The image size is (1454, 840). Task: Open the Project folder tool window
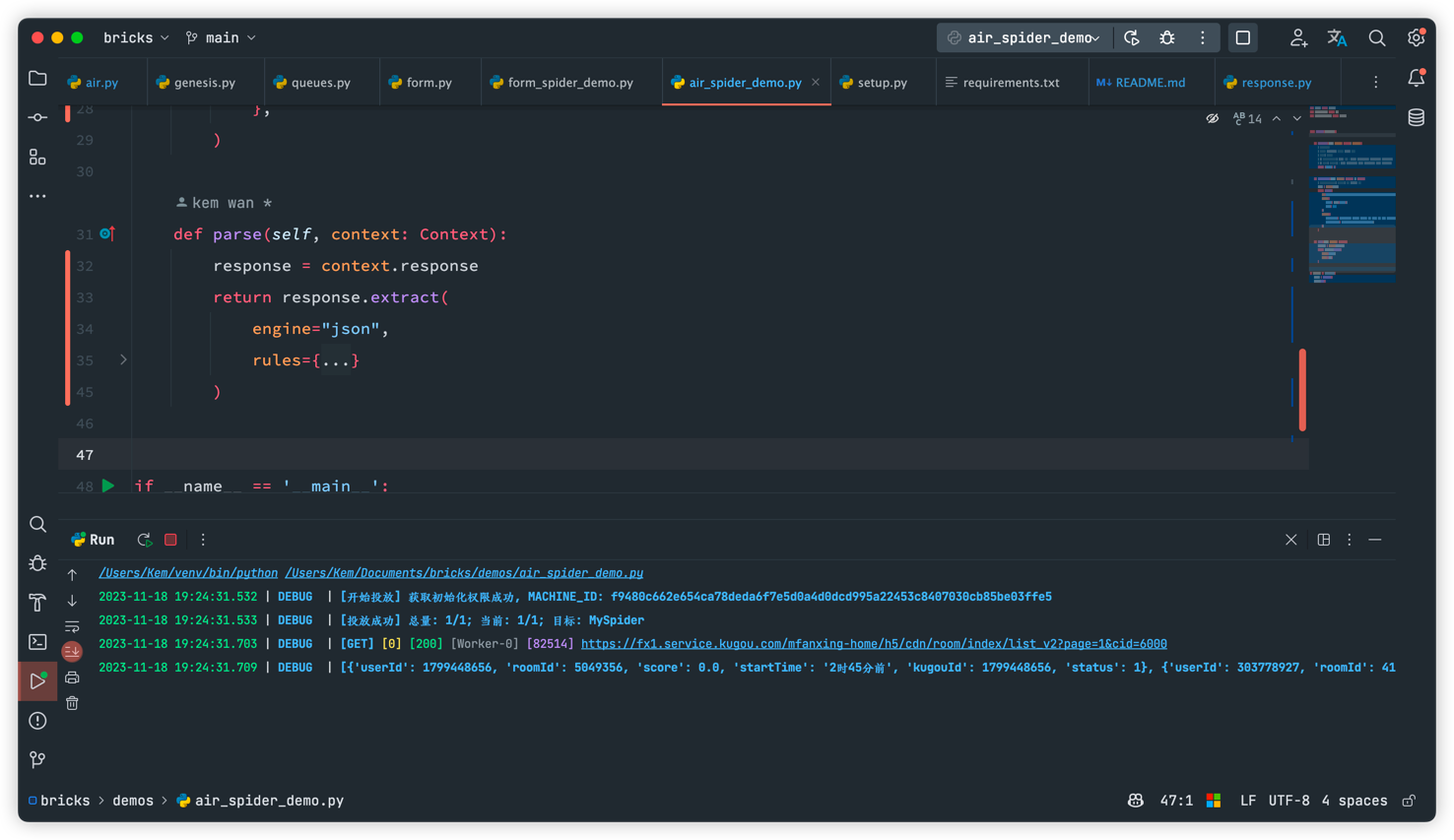pos(37,78)
